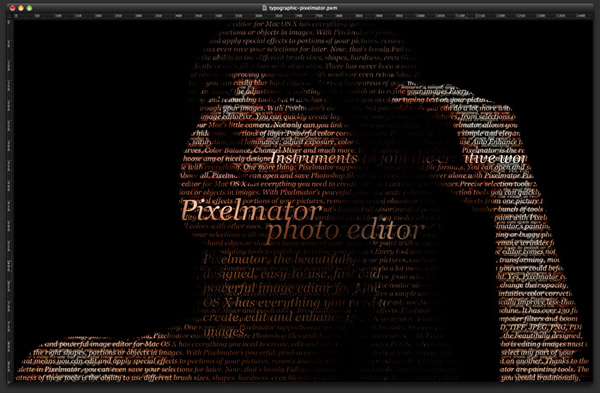The width and height of the screenshot is (600, 393).
Task: Minimize the window with the yellow button
Action: [x=21, y=8]
